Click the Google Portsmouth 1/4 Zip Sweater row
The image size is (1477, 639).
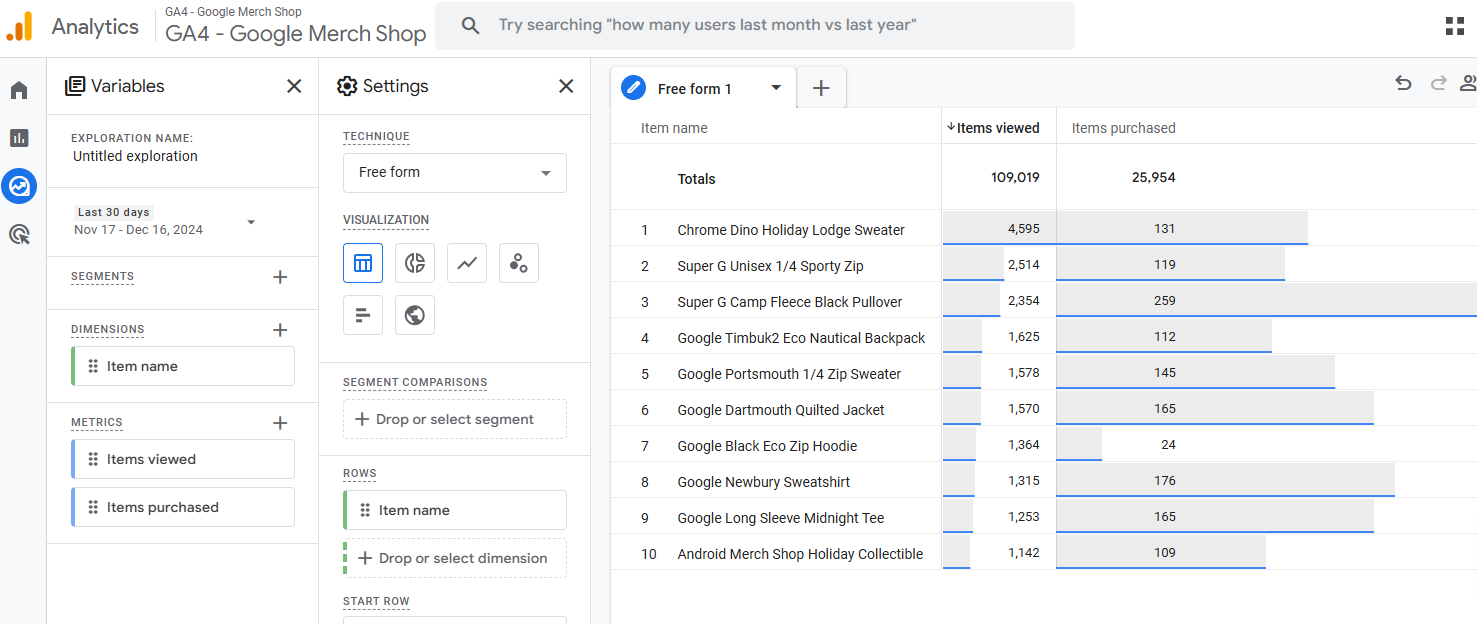tap(1044, 373)
